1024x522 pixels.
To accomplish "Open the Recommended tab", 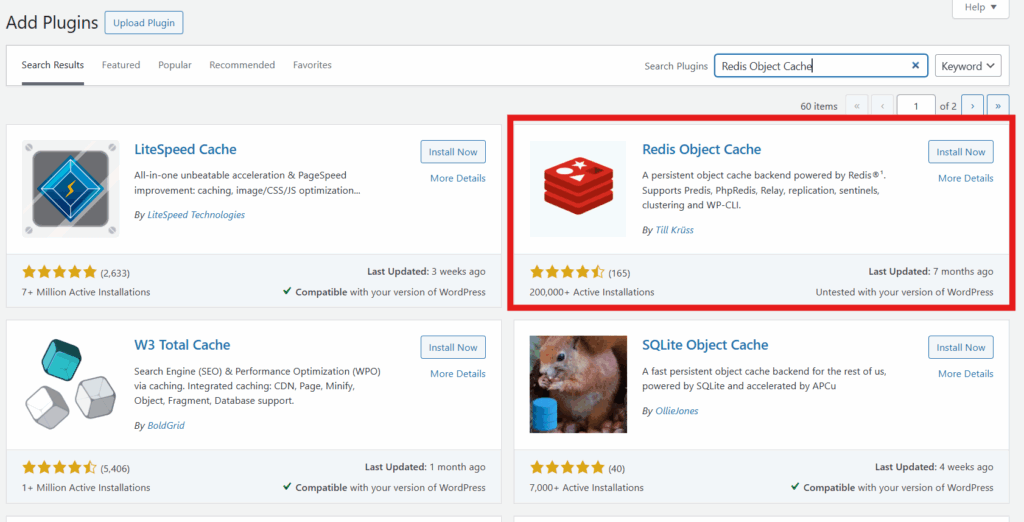I will click(x=242, y=65).
